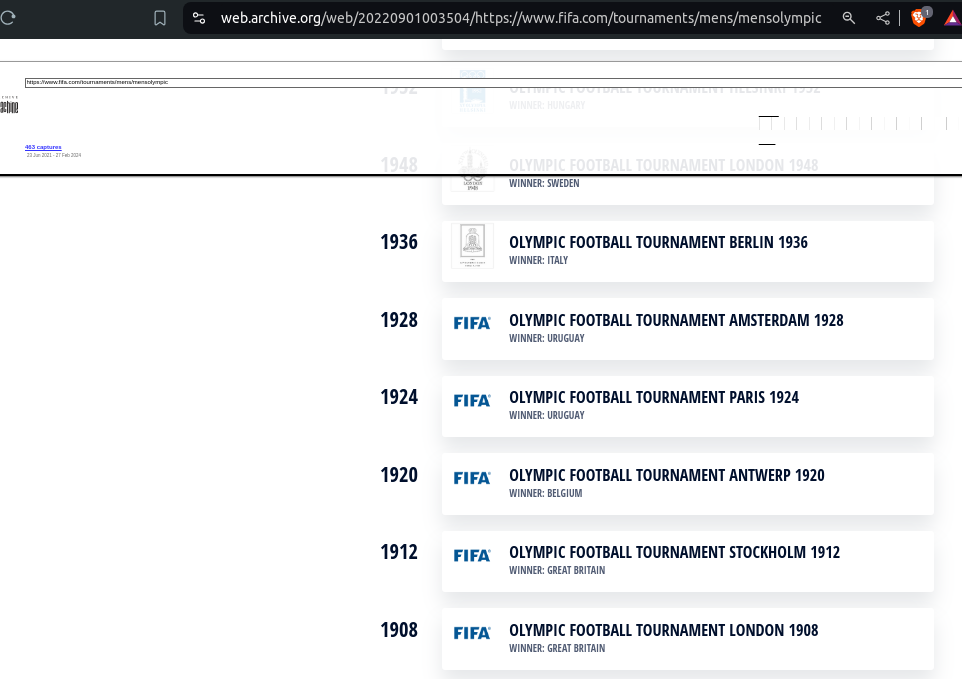
Task: Click "Winner: Uruguay" under Paris 1924
Action: tap(547, 416)
